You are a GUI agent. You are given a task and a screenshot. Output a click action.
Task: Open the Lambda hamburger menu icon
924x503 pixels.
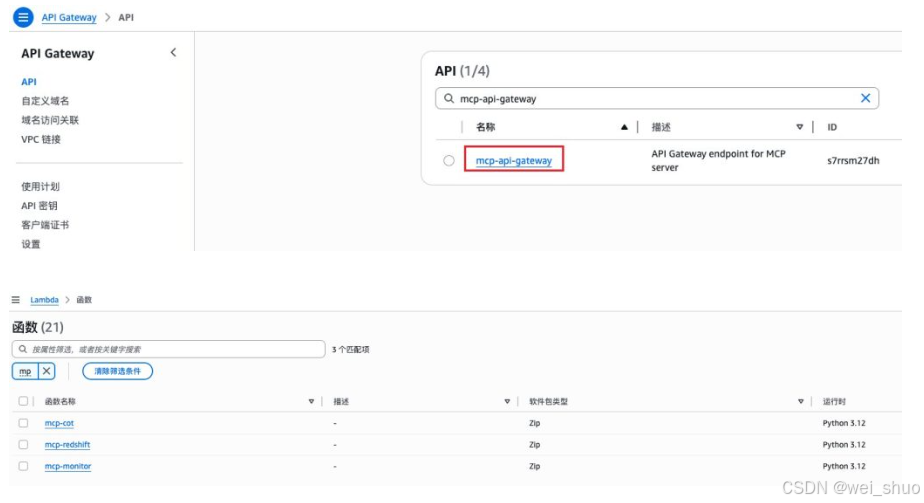(x=16, y=300)
